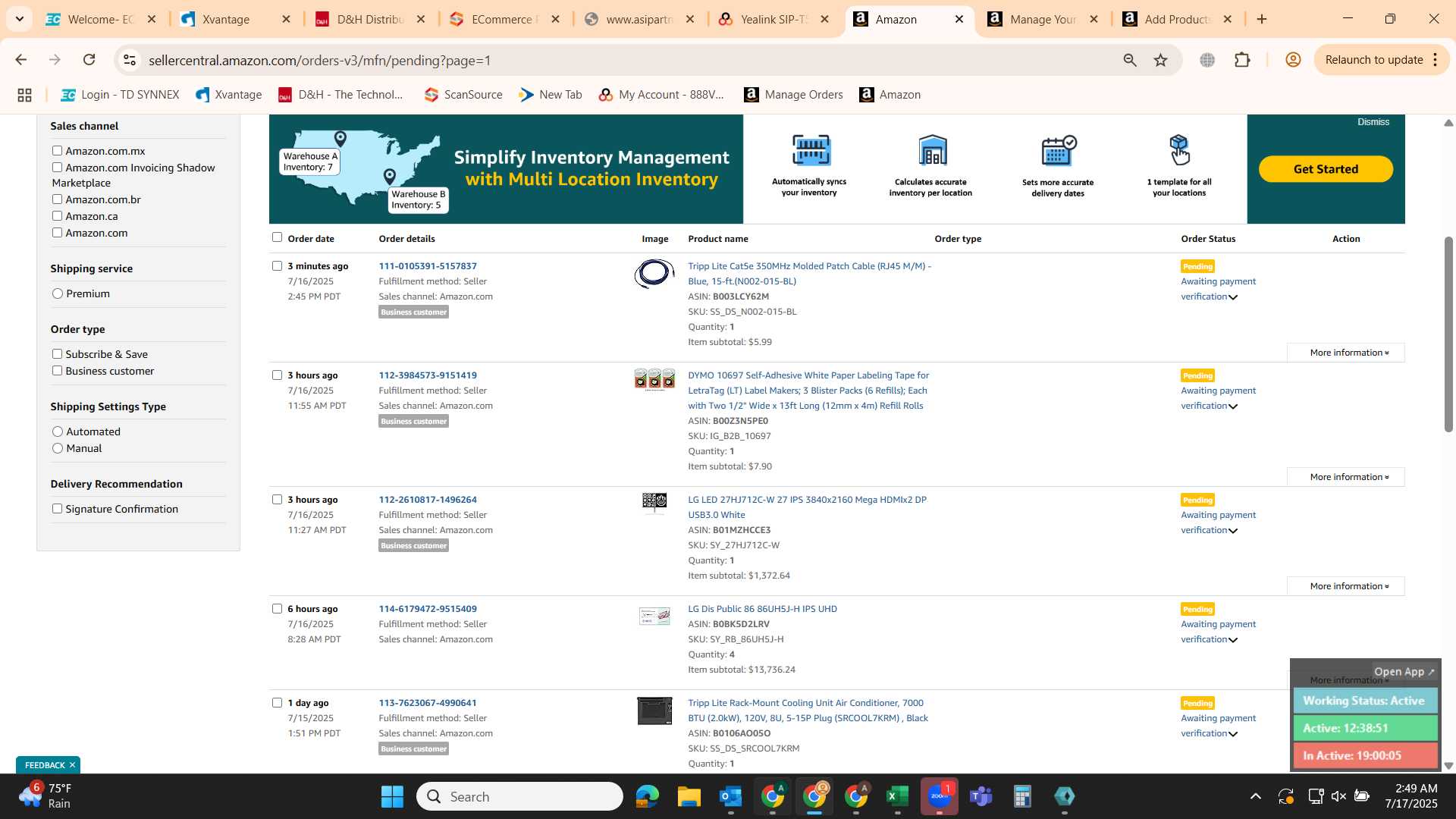Open order 112-2610817-1496264 details
This screenshot has width=1456, height=819.
point(428,500)
